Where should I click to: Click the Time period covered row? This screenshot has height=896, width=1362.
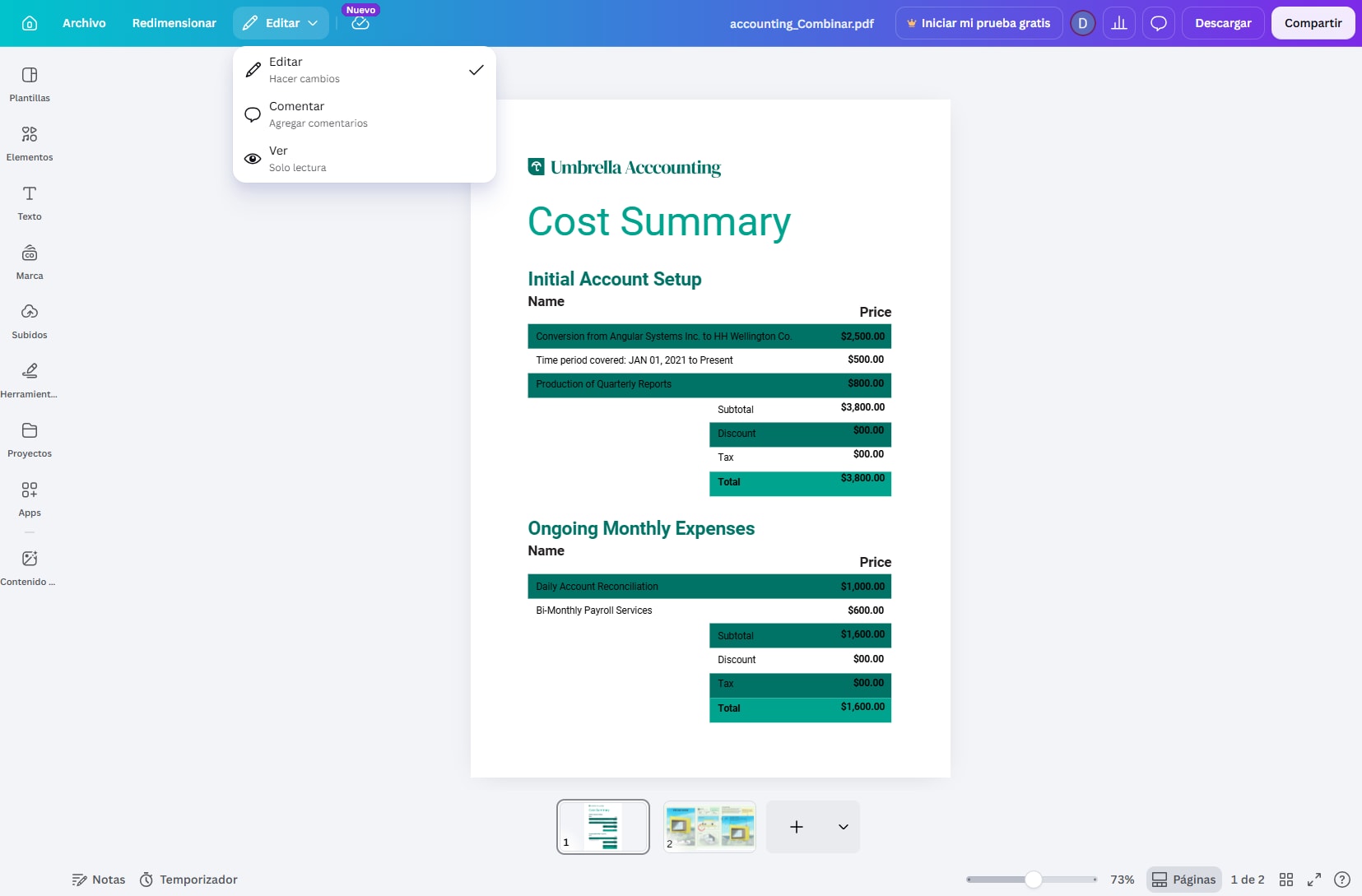[x=709, y=360]
